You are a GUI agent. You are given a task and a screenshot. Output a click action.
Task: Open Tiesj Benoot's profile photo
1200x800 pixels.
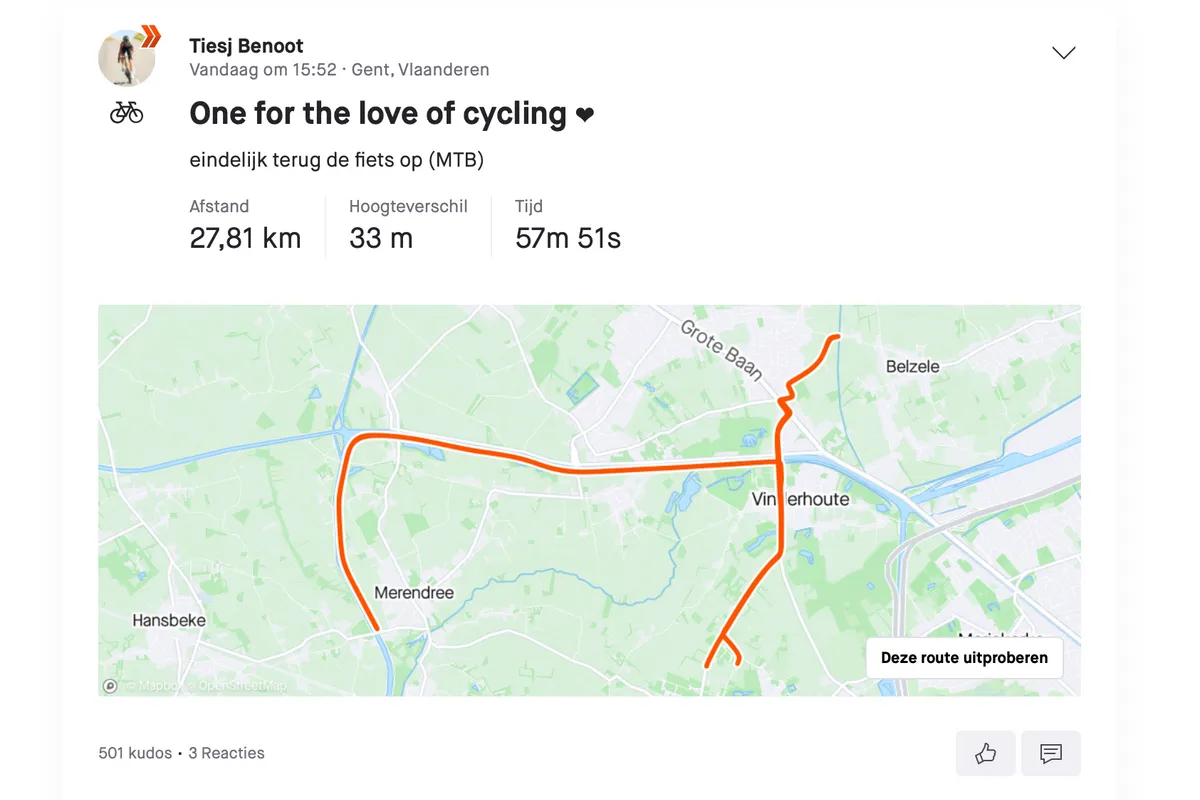click(126, 58)
